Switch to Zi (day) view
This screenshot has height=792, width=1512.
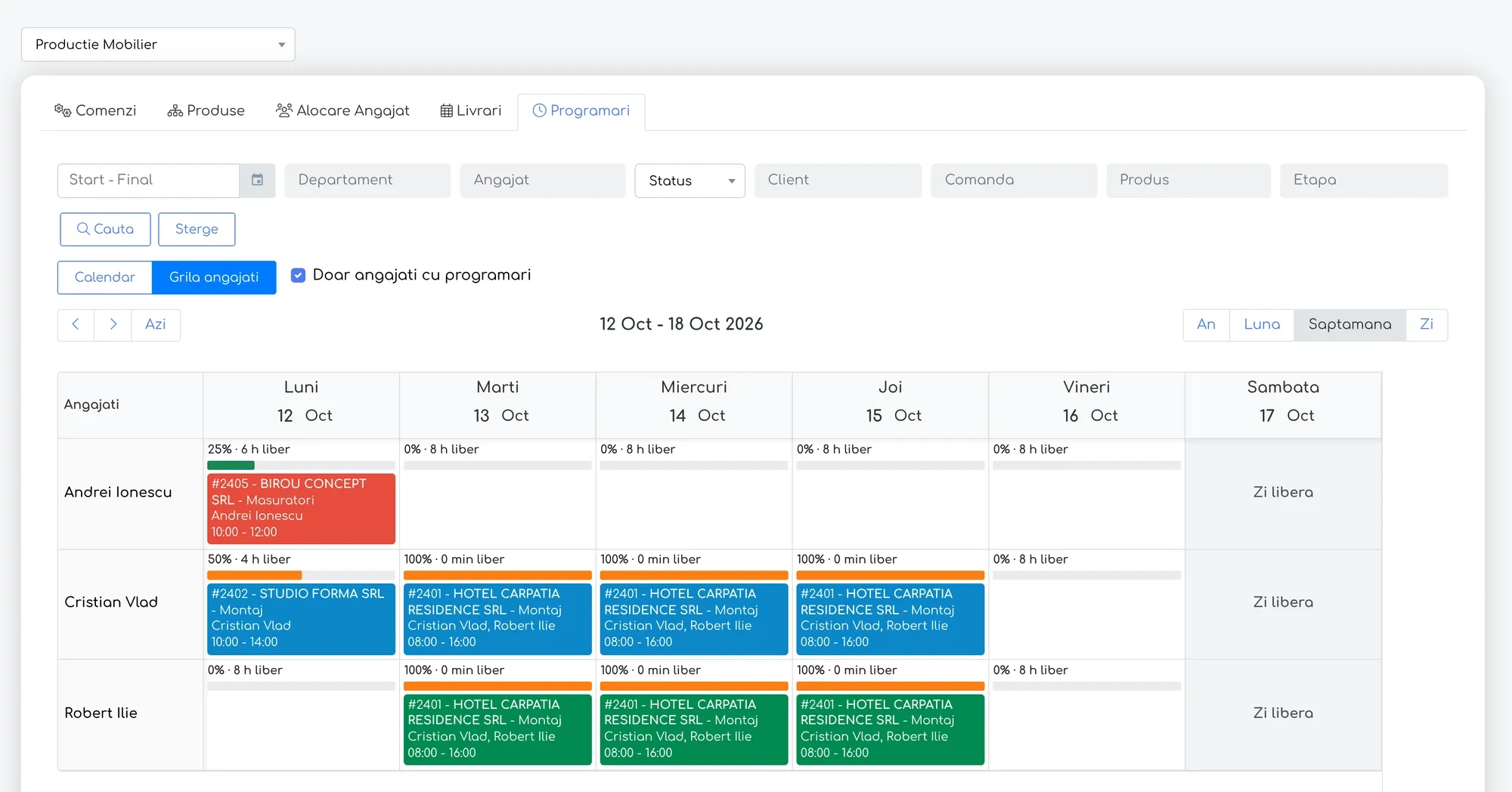(1427, 325)
